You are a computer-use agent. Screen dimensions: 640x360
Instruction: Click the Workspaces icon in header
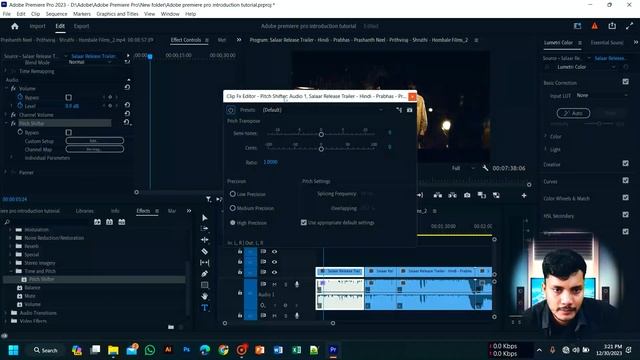578,26
